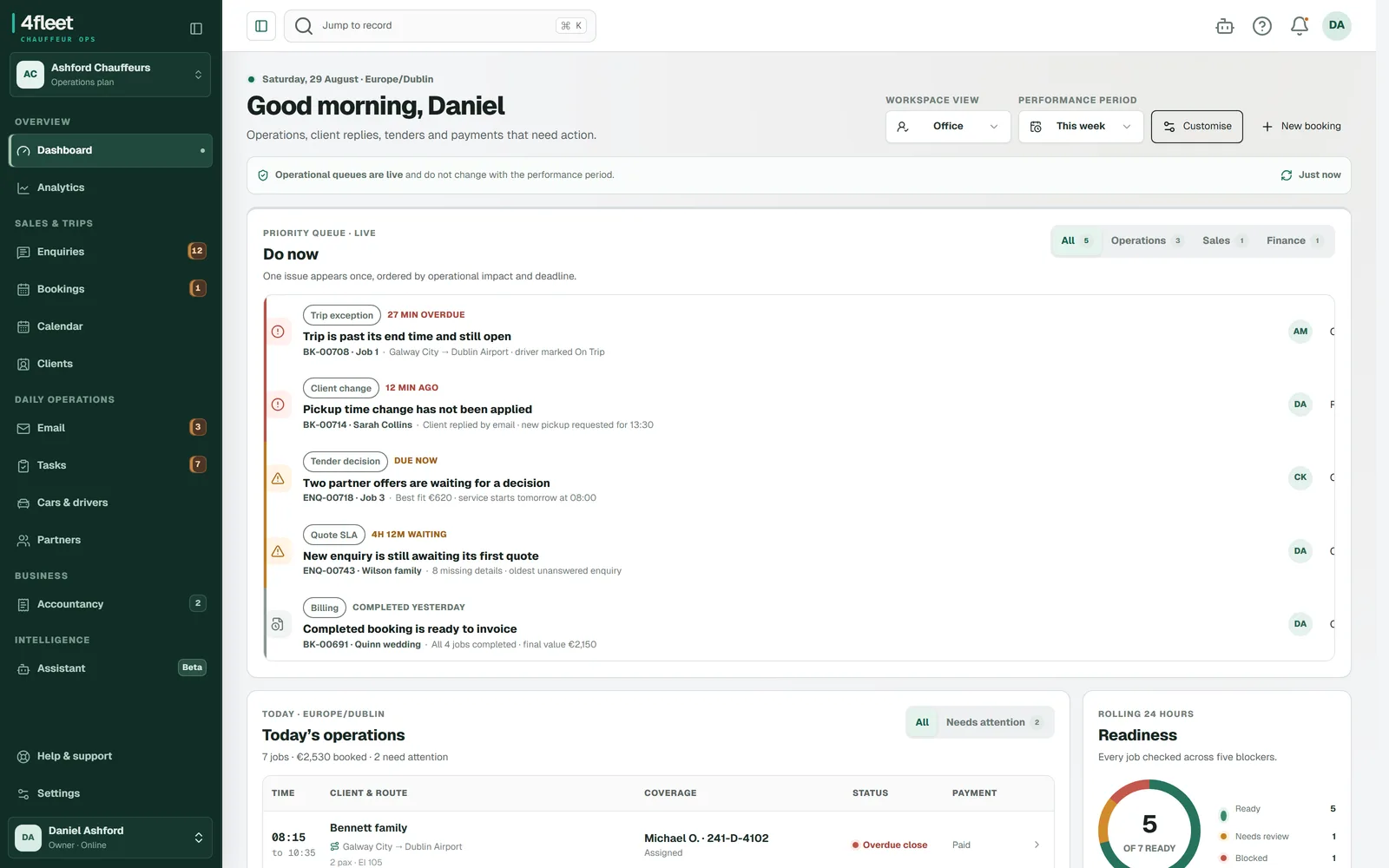Open the completed booking ready to invoice item

(799, 624)
